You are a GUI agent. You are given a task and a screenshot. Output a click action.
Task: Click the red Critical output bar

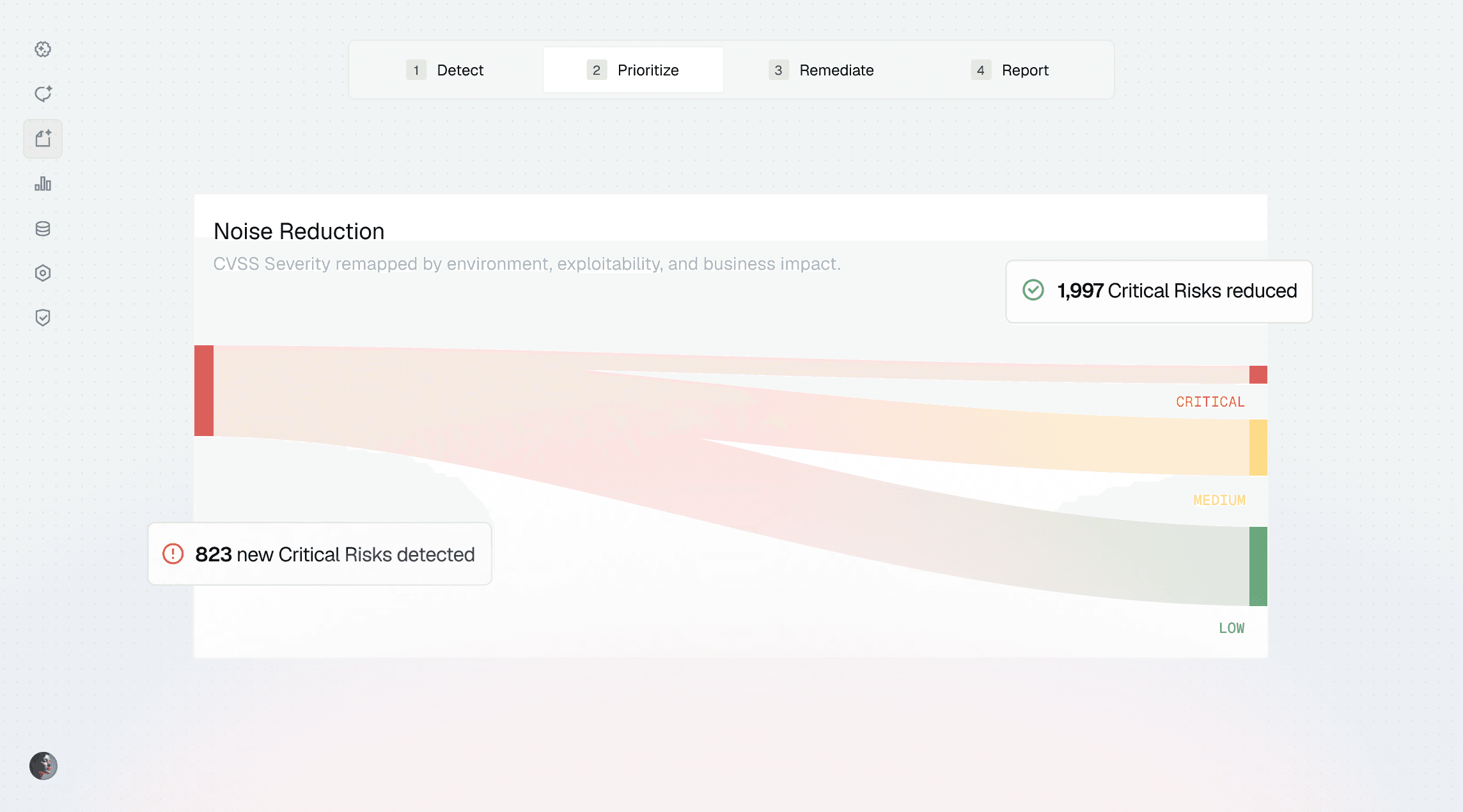(1258, 375)
